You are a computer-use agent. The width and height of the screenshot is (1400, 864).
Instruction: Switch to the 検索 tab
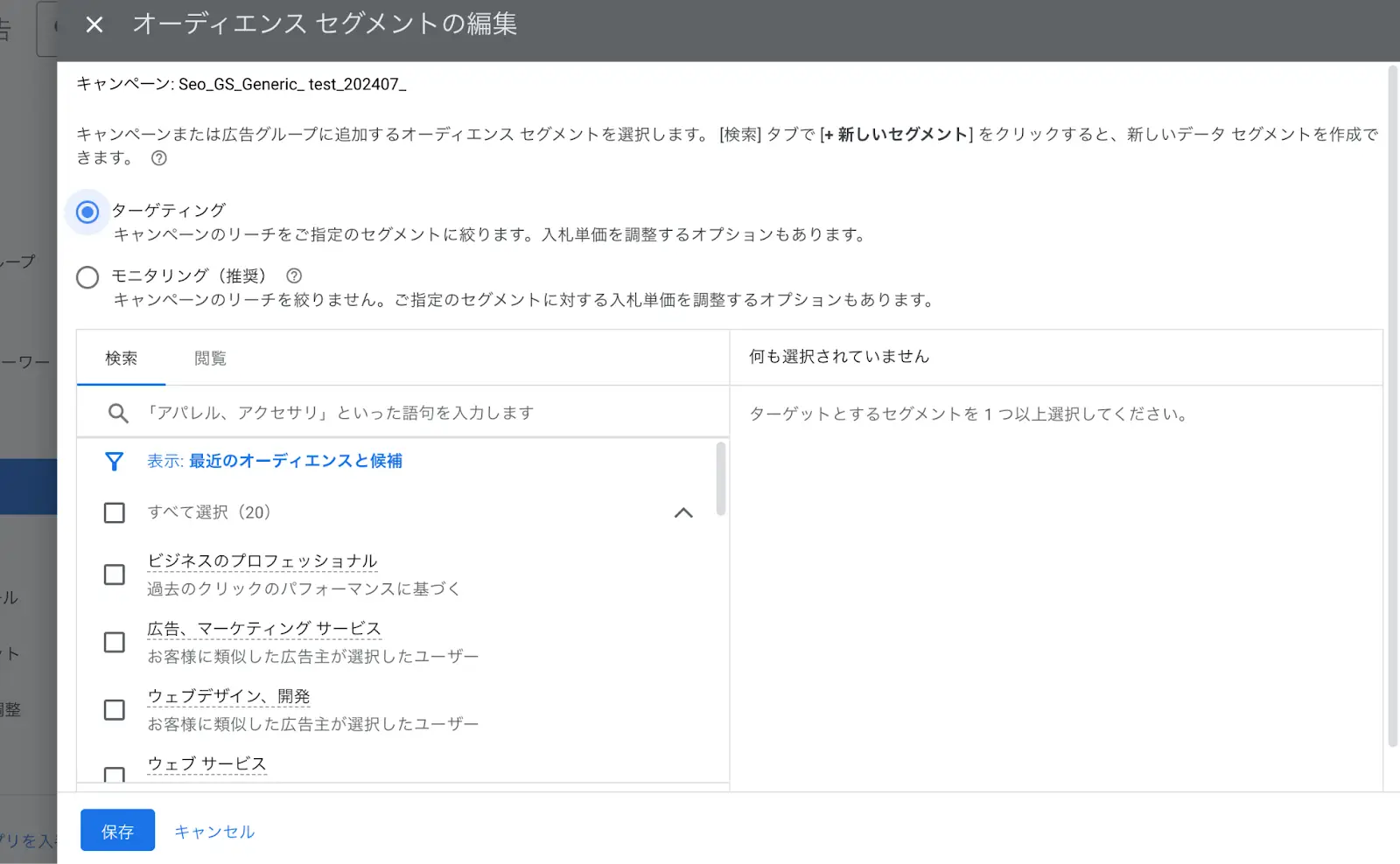point(121,358)
